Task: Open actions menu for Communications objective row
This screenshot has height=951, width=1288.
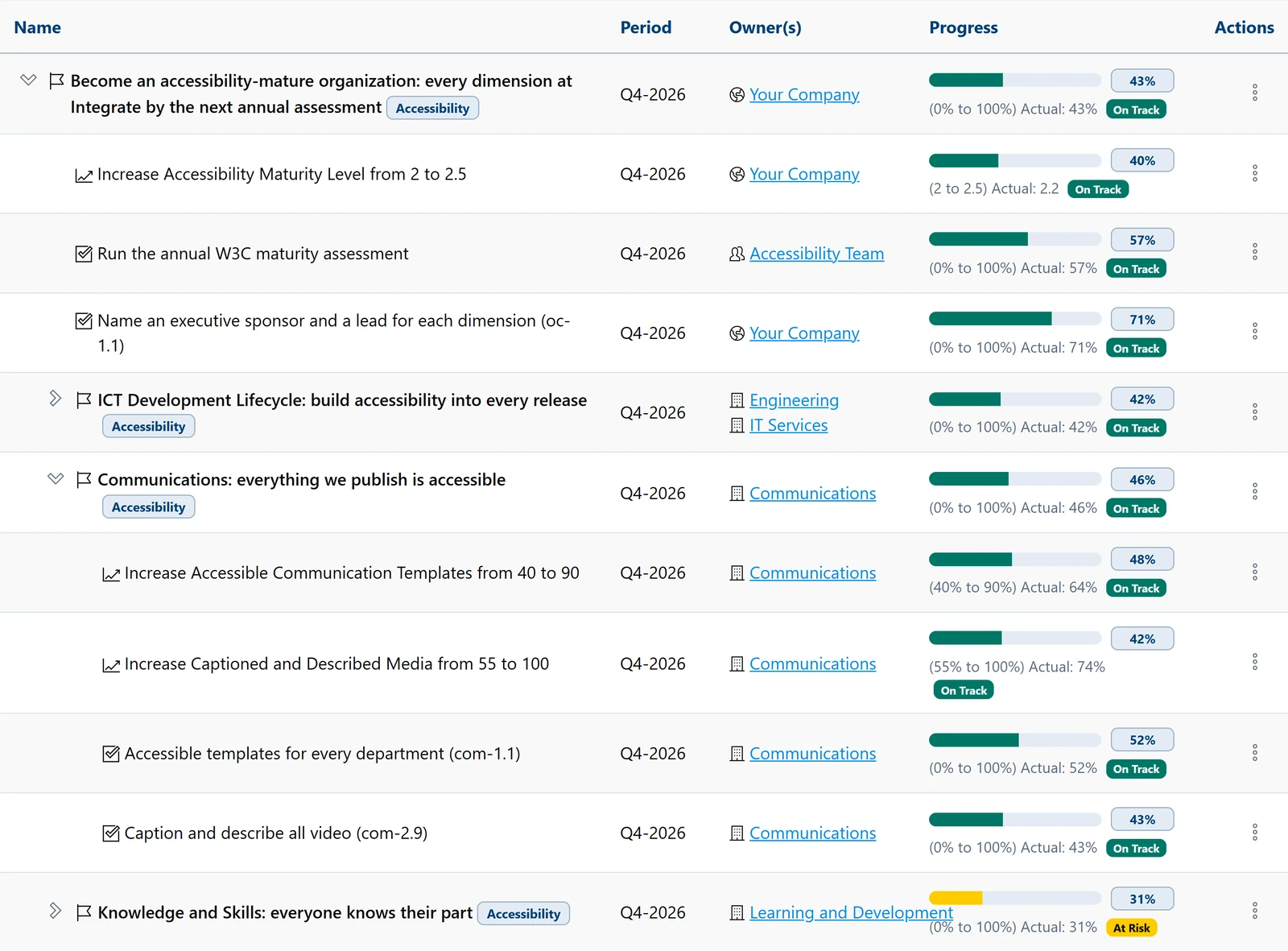Action: coord(1254,492)
